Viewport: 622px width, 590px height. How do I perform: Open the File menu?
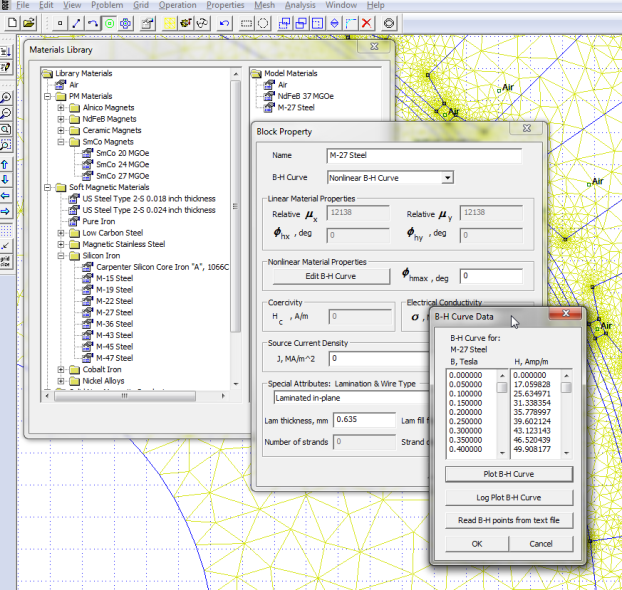click(x=23, y=5)
